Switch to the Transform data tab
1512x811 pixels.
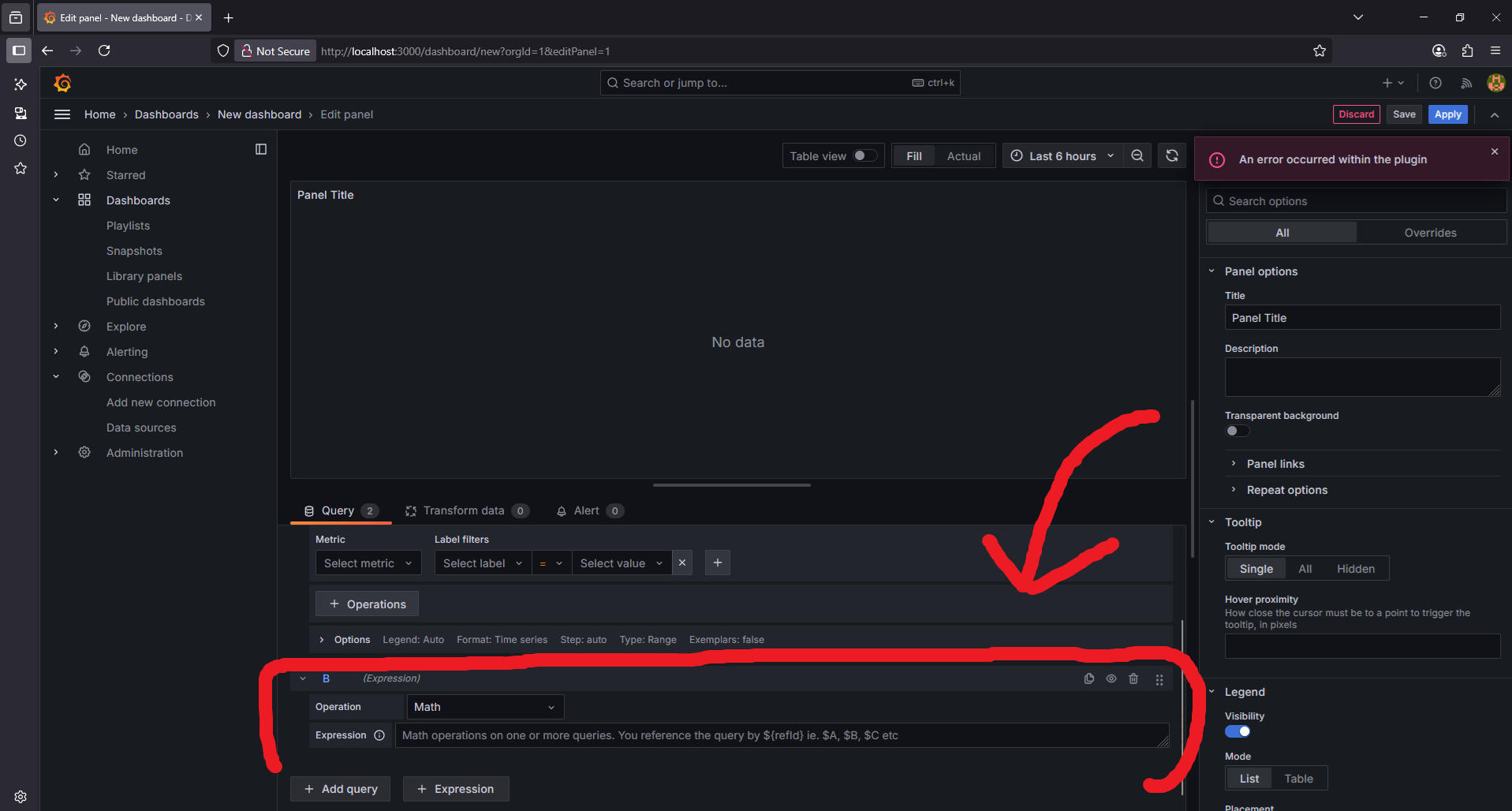click(x=463, y=511)
